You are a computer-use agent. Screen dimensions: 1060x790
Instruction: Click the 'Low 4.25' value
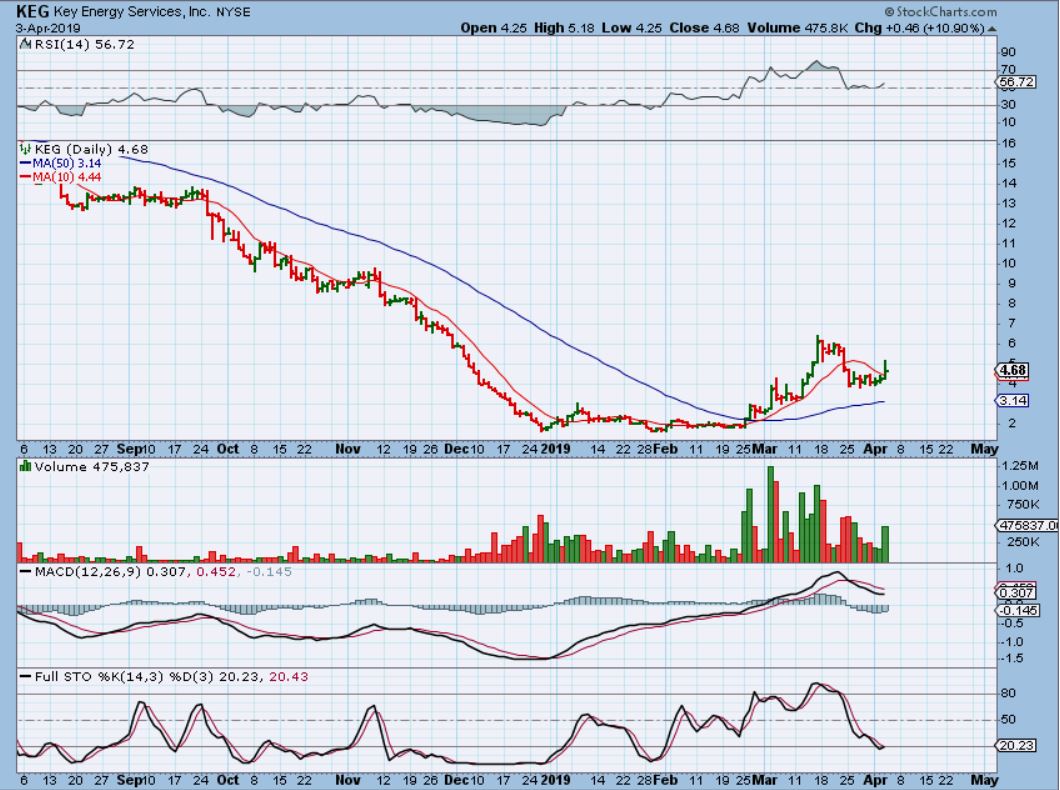[631, 28]
